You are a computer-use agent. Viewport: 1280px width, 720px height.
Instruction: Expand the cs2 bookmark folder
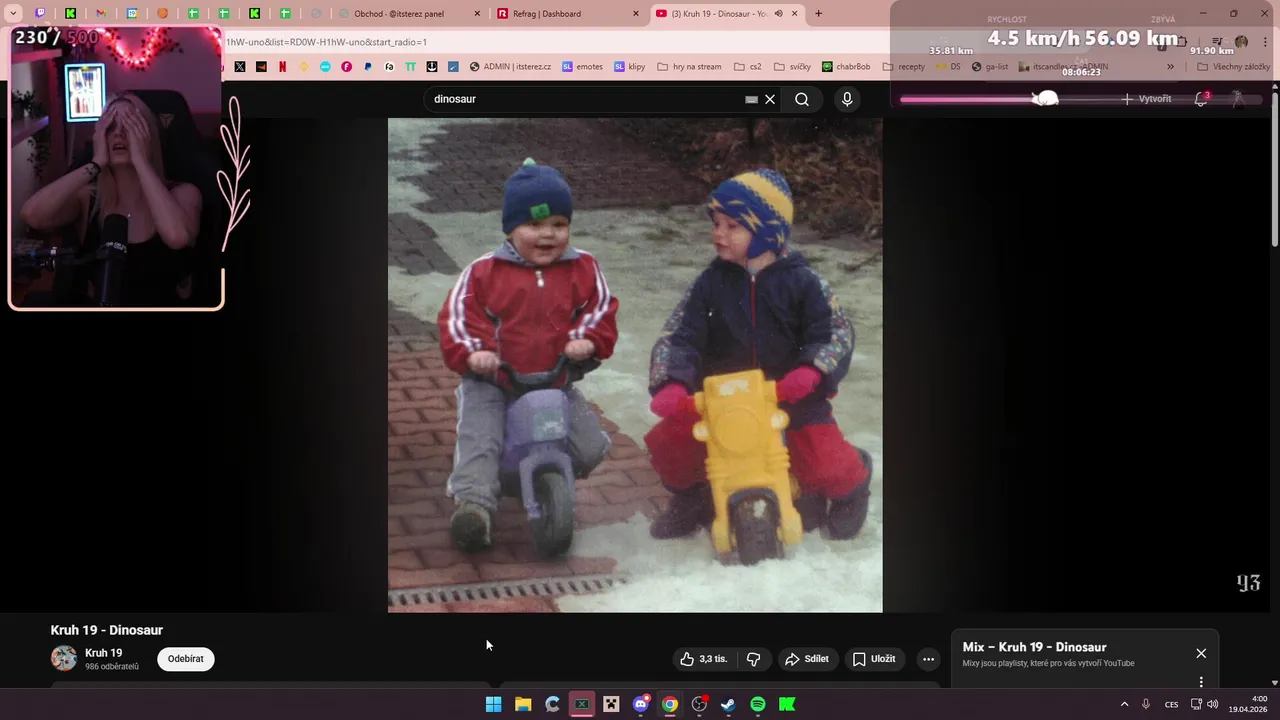747,67
